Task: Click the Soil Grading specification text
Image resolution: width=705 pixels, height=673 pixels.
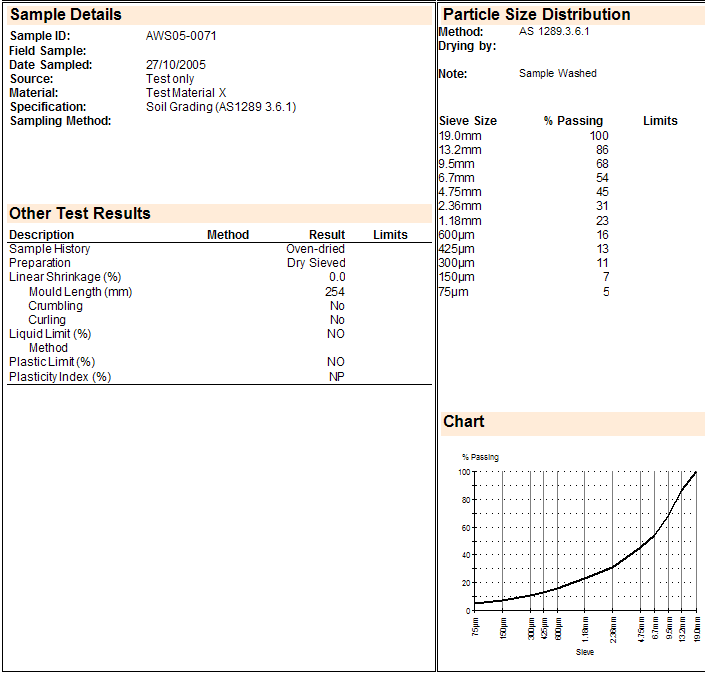Action: [221, 107]
